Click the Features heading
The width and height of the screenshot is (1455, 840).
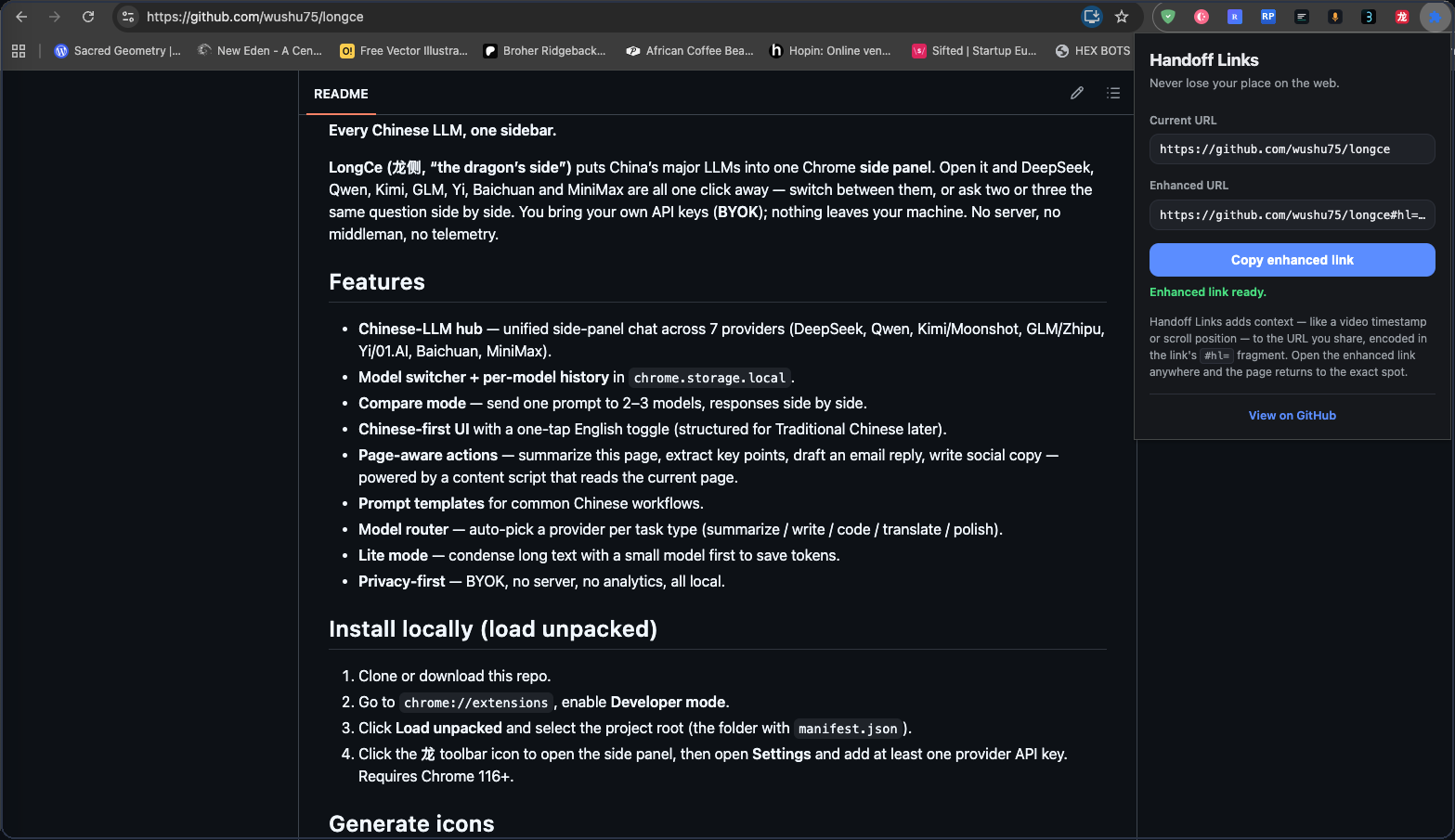[377, 282]
